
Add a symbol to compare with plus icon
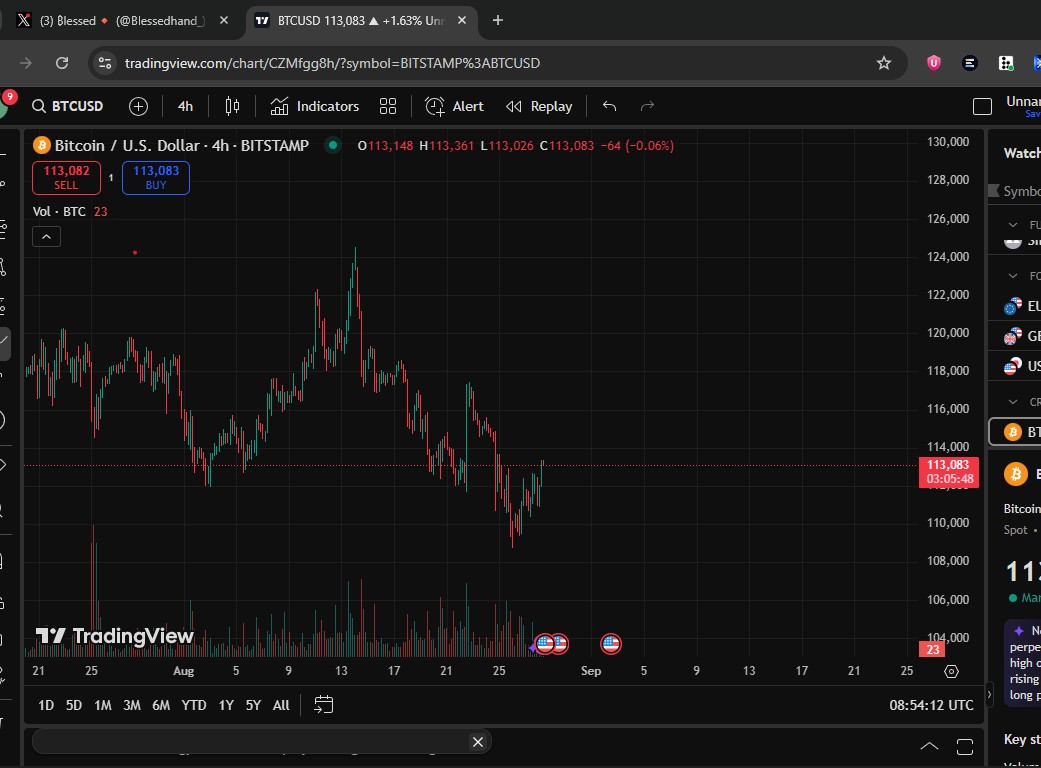click(138, 106)
